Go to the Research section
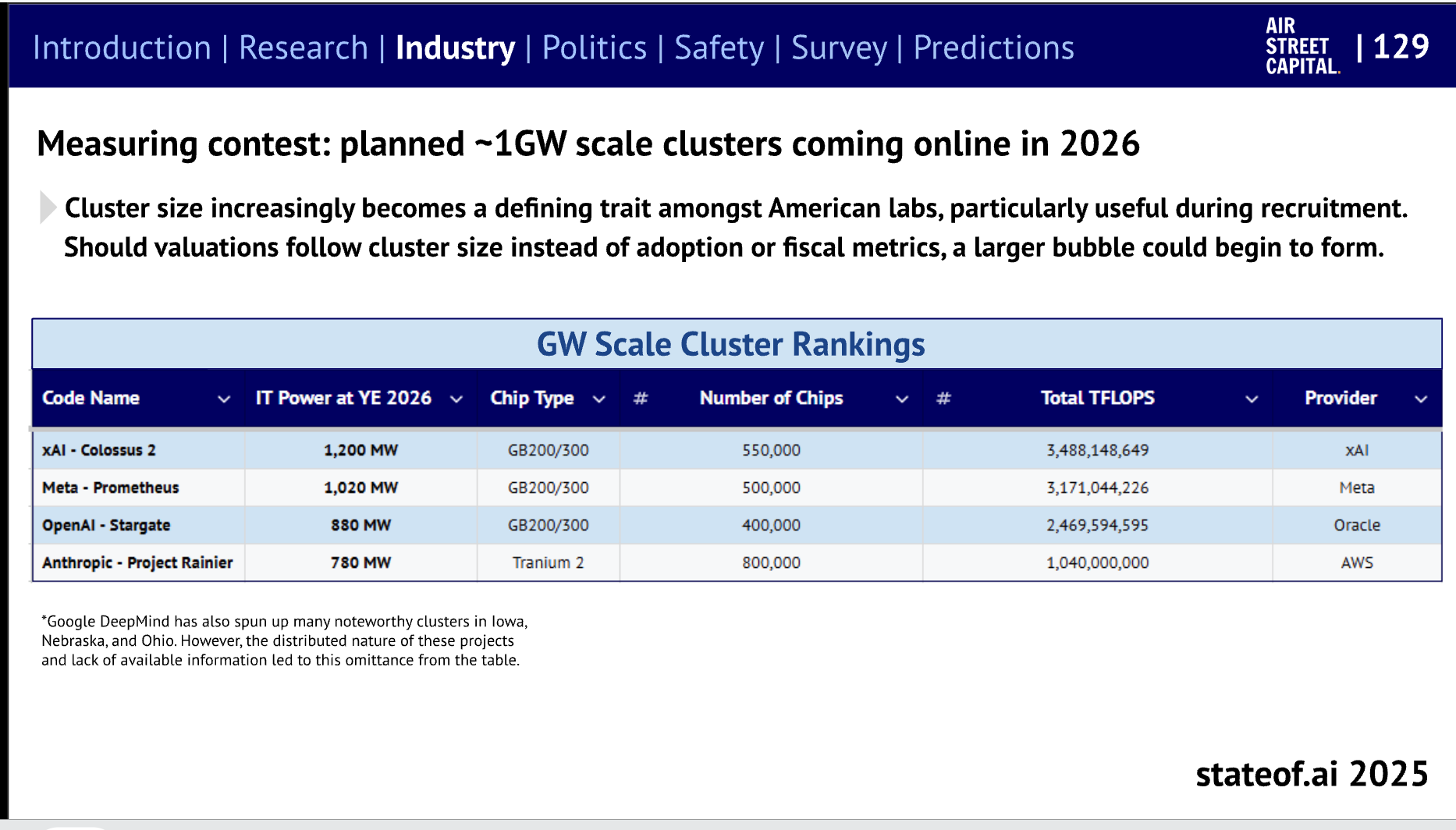 point(303,48)
